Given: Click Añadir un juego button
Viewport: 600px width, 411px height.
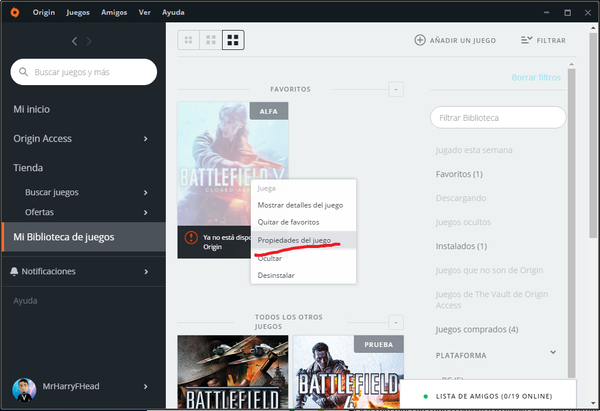Looking at the screenshot, I should point(455,40).
